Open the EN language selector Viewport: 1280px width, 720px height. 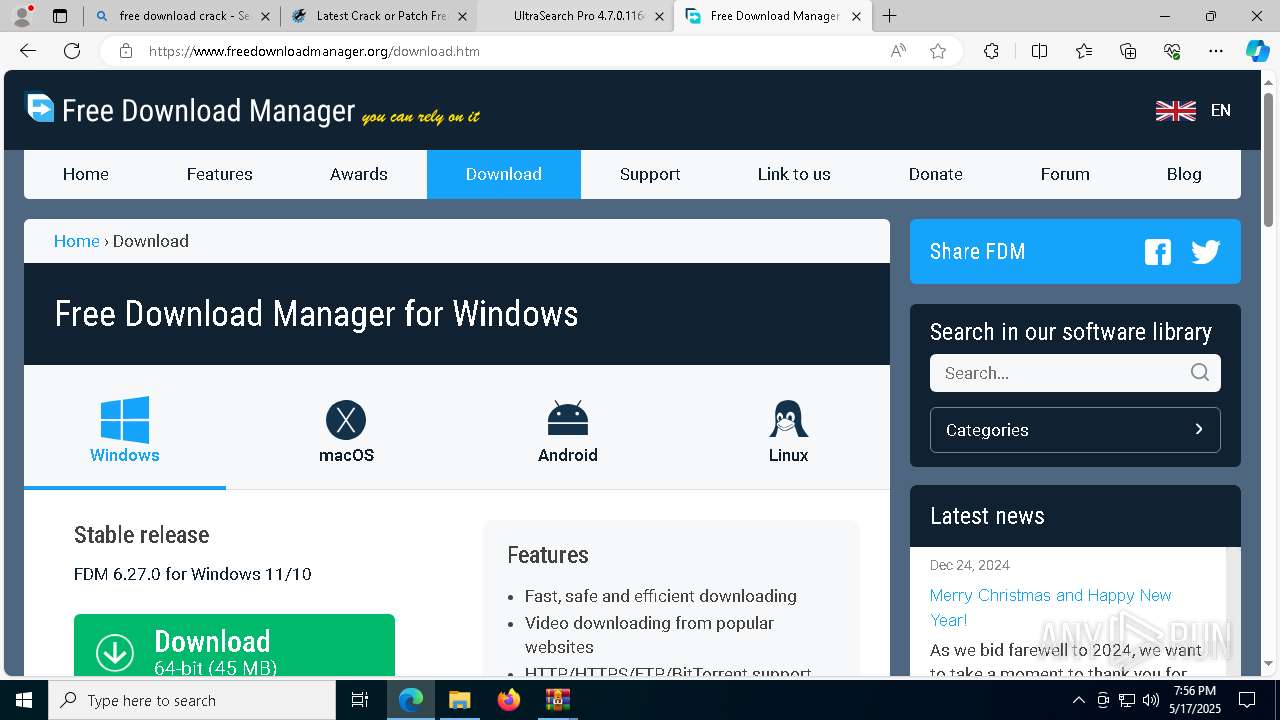tap(1220, 111)
